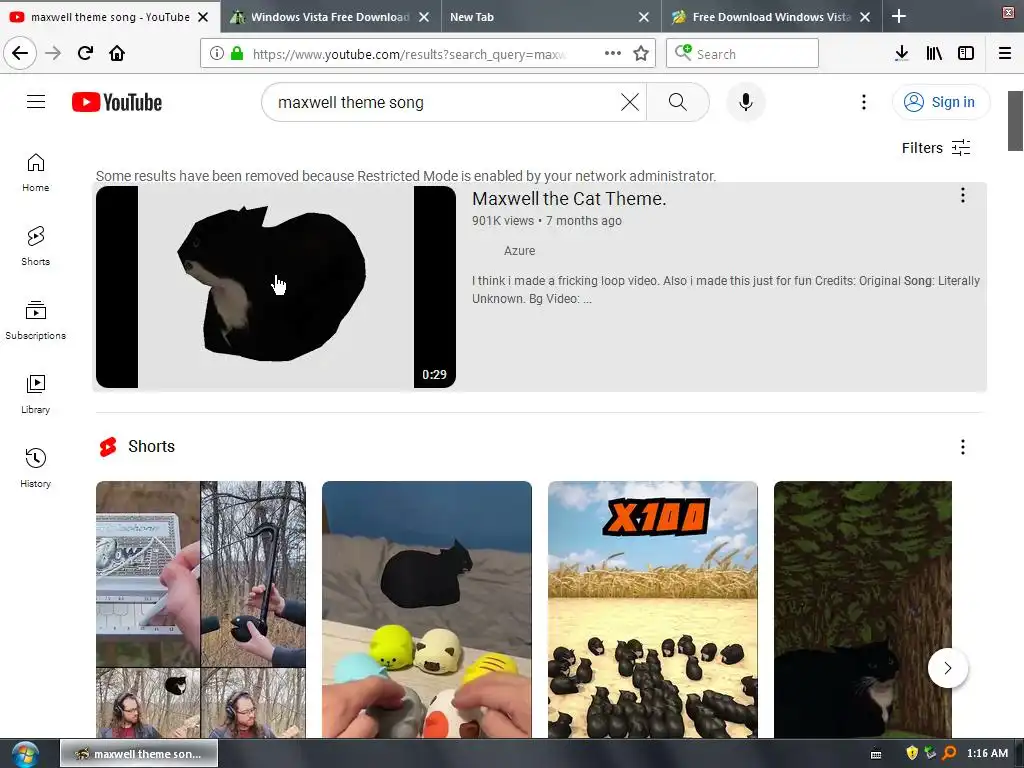The width and height of the screenshot is (1024, 768).
Task: Show next Shorts with the right chevron
Action: pos(948,668)
